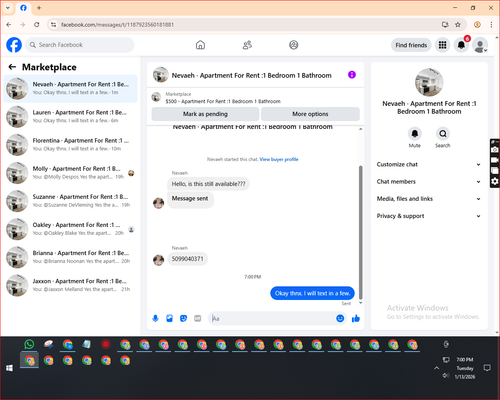Open the Groups icon in top navigation
Screen dimensions: 500x400
coord(294,45)
